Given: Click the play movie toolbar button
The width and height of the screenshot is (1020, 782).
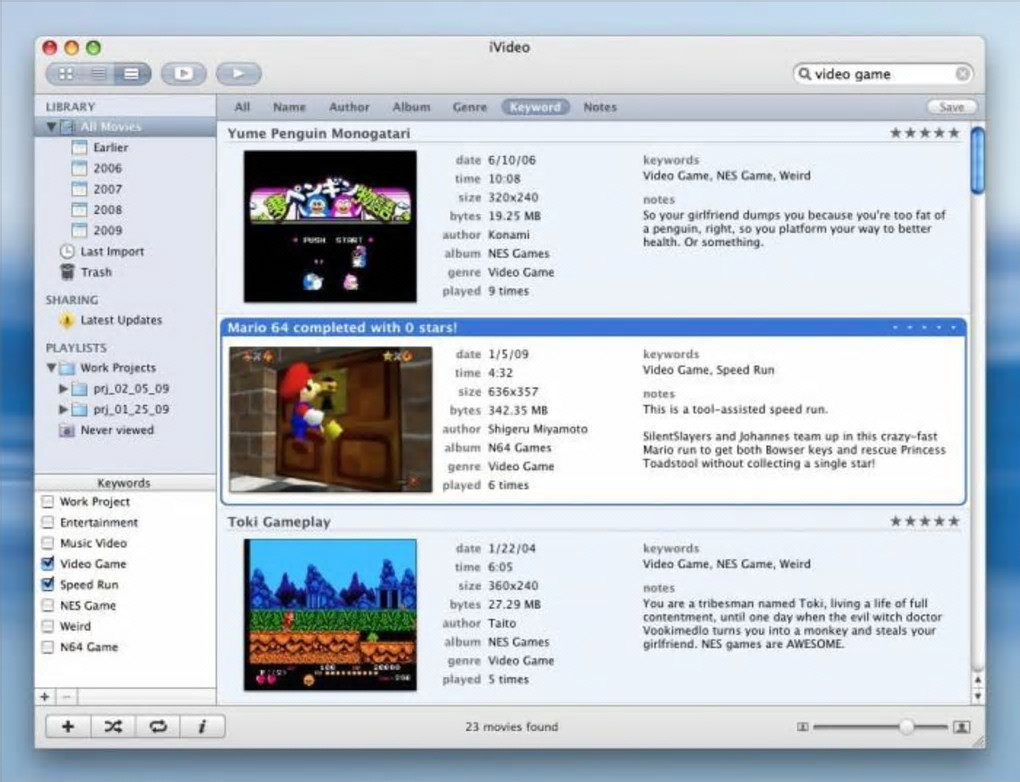Looking at the screenshot, I should 238,74.
